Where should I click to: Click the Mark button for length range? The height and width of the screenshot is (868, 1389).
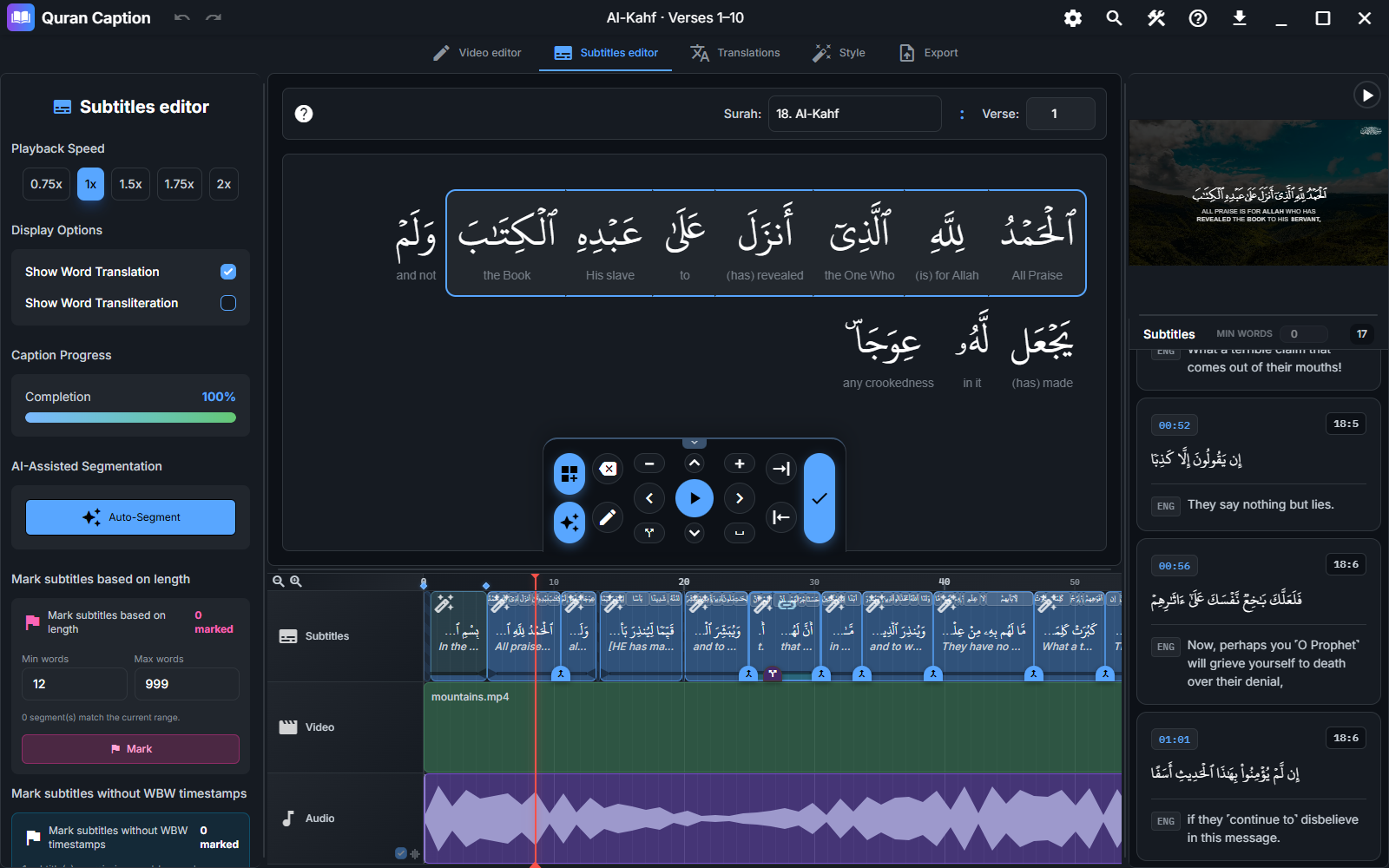pyautogui.click(x=130, y=749)
